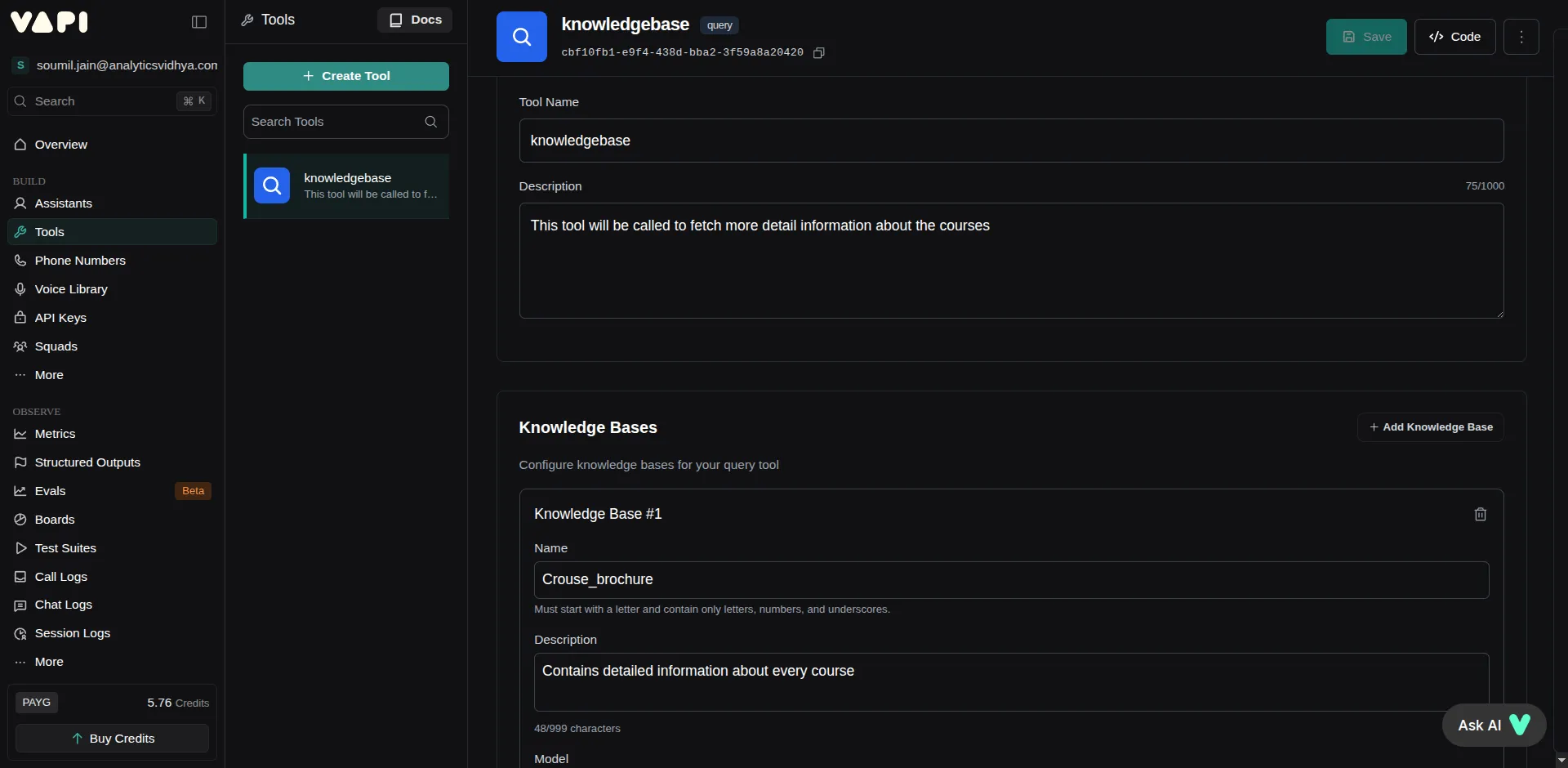Show the Code view
The height and width of the screenshot is (768, 1568).
point(1454,37)
